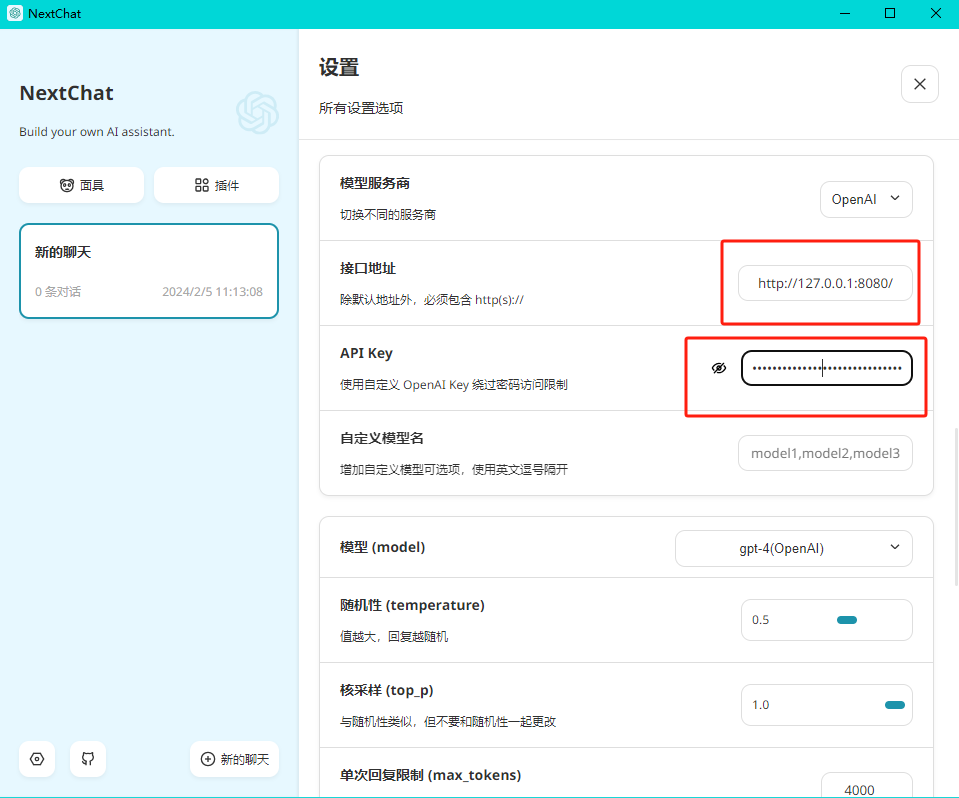Image resolution: width=959 pixels, height=798 pixels.
Task: Toggle API Key visibility eye icon
Action: 719,368
